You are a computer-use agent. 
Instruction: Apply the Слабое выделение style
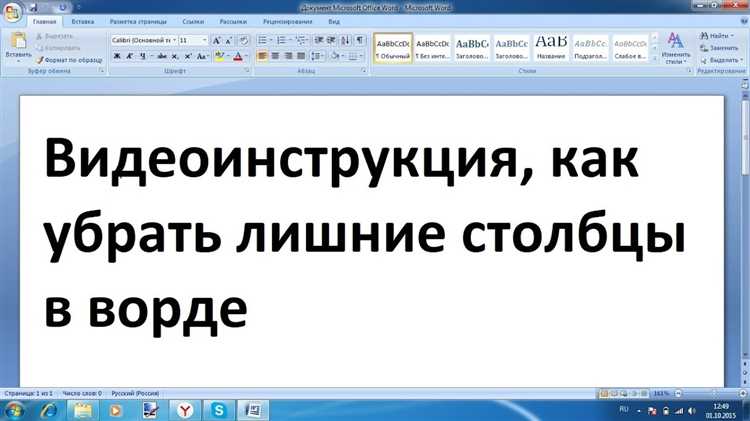pyautogui.click(x=630, y=48)
